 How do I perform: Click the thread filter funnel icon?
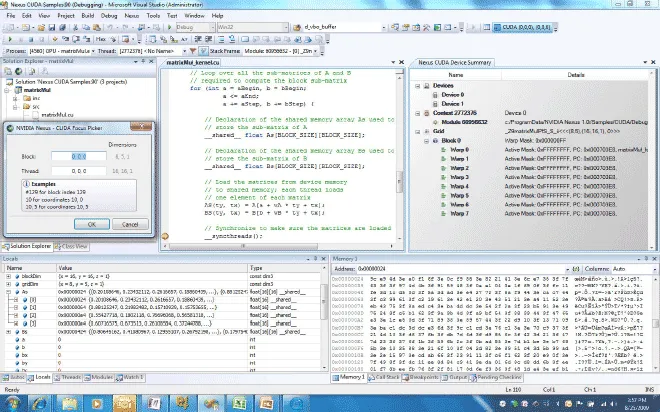click(193, 51)
